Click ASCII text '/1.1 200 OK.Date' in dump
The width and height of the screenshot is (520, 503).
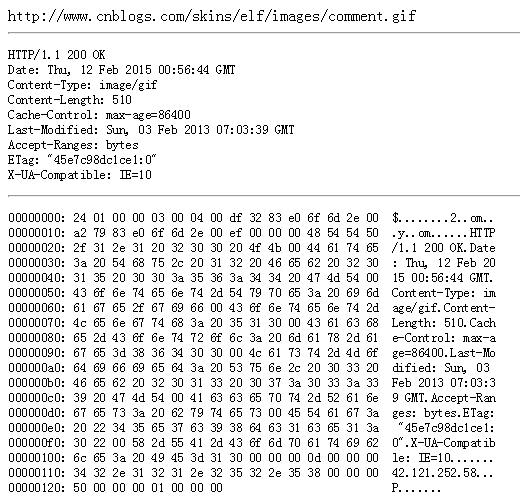pos(444,248)
